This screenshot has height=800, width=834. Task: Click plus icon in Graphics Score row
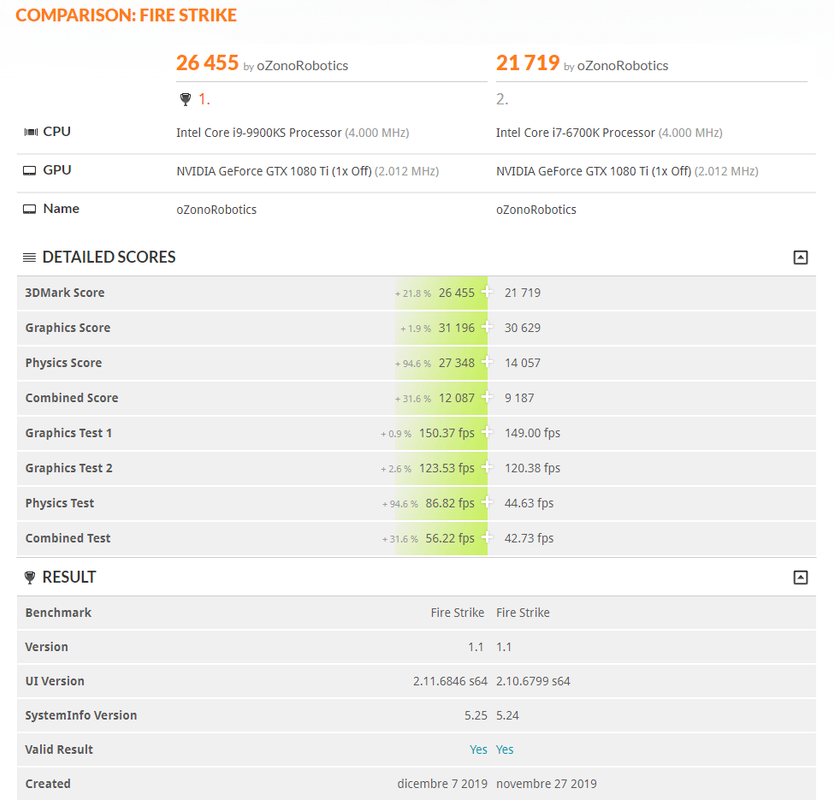pyautogui.click(x=487, y=327)
